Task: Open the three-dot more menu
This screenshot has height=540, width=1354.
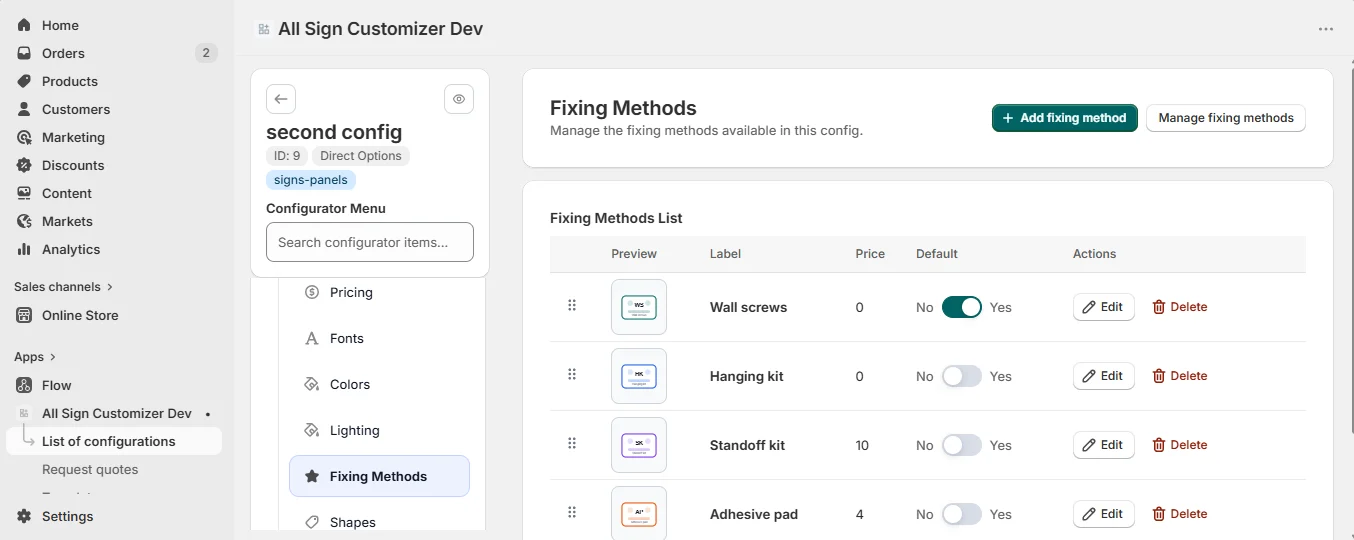Action: (1326, 29)
